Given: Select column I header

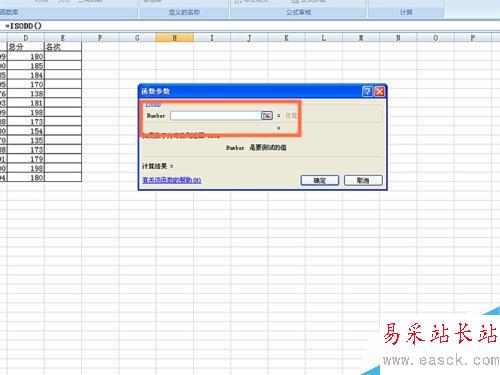Looking at the screenshot, I should pyautogui.click(x=212, y=38).
